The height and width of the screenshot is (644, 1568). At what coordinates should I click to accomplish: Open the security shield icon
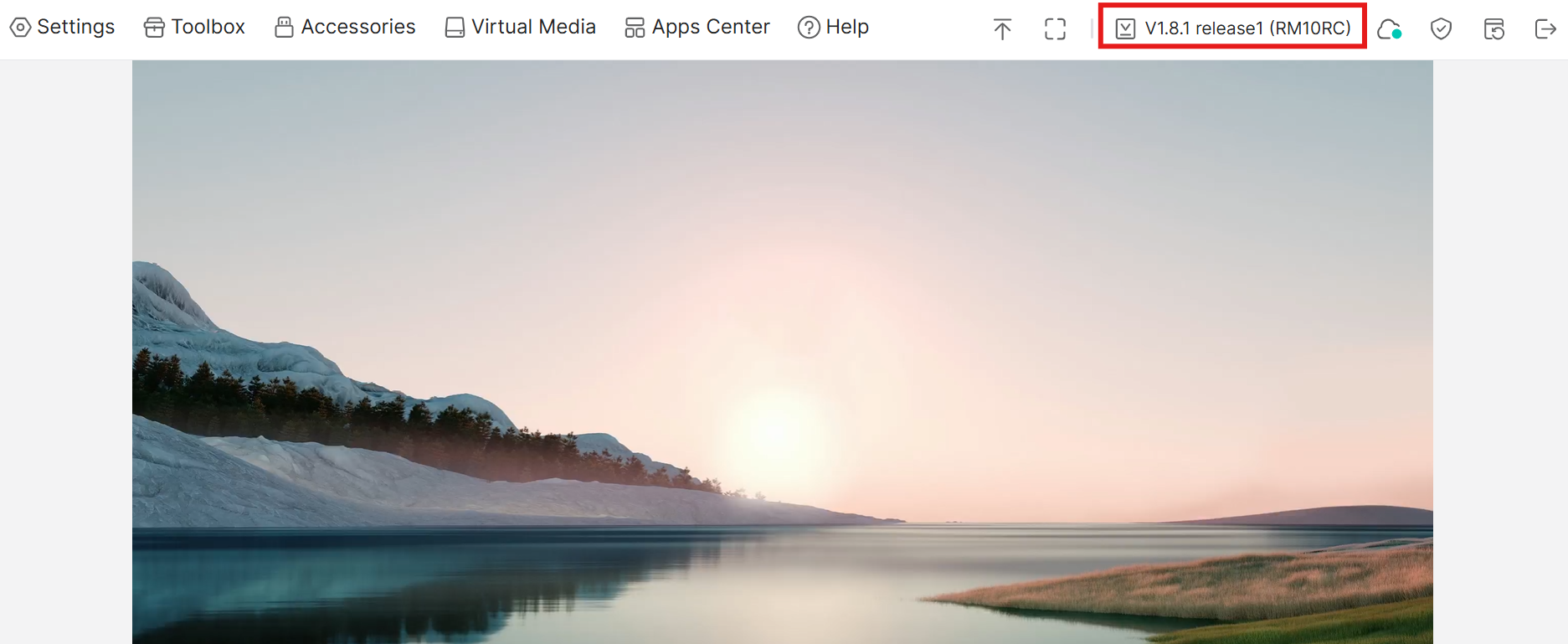tap(1441, 29)
